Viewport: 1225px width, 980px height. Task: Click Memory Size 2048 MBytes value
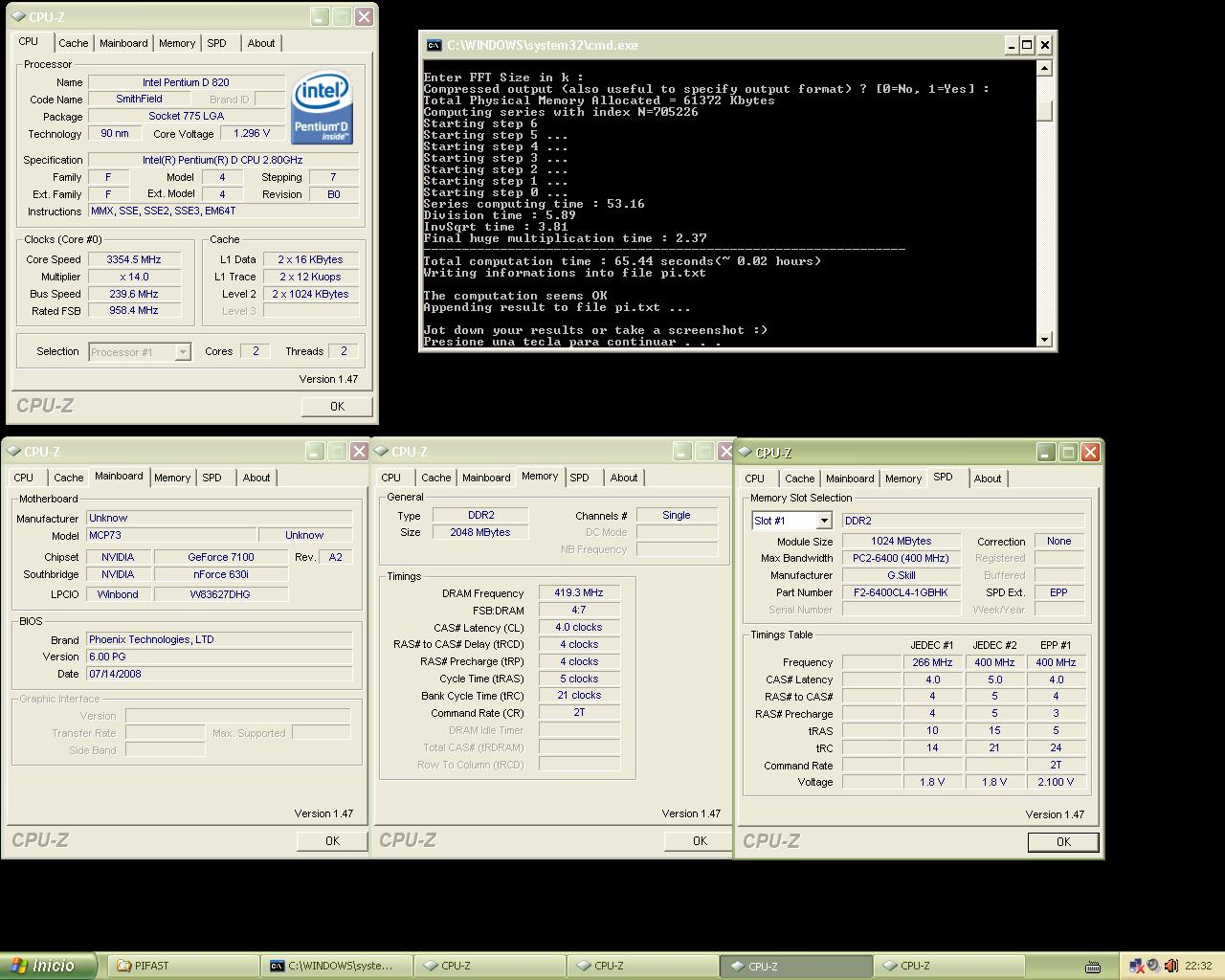coord(480,532)
